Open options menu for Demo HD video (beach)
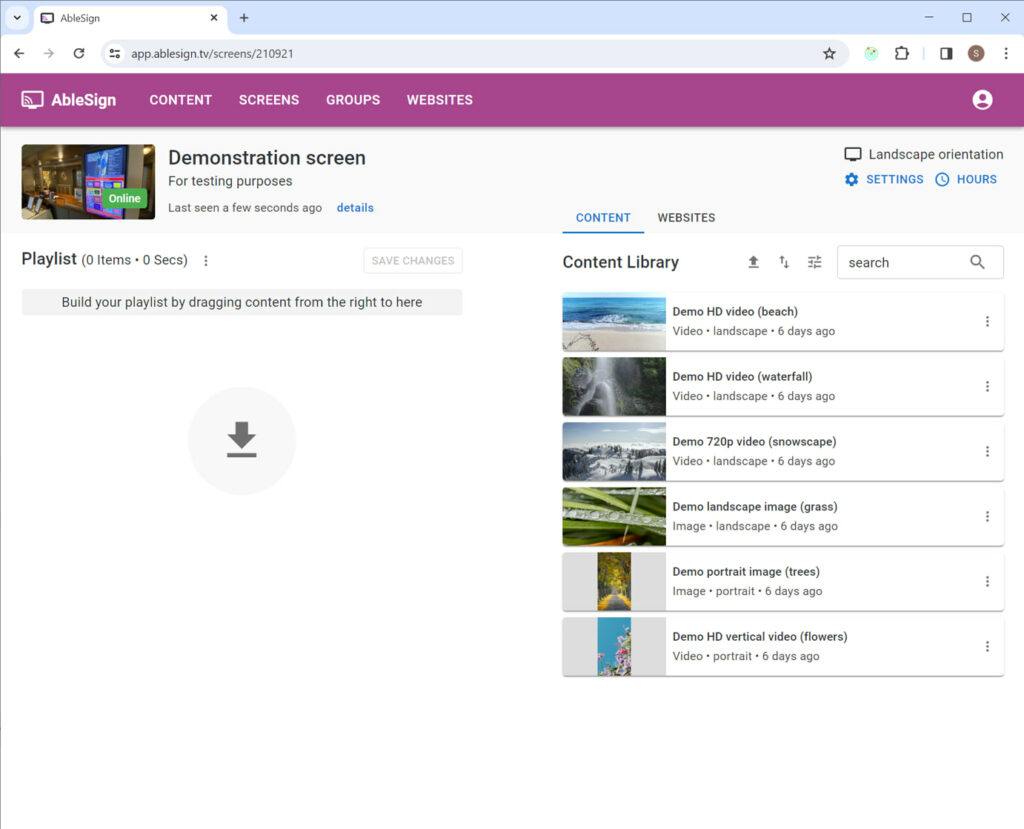Screen dimensions: 1024x829 [987, 322]
